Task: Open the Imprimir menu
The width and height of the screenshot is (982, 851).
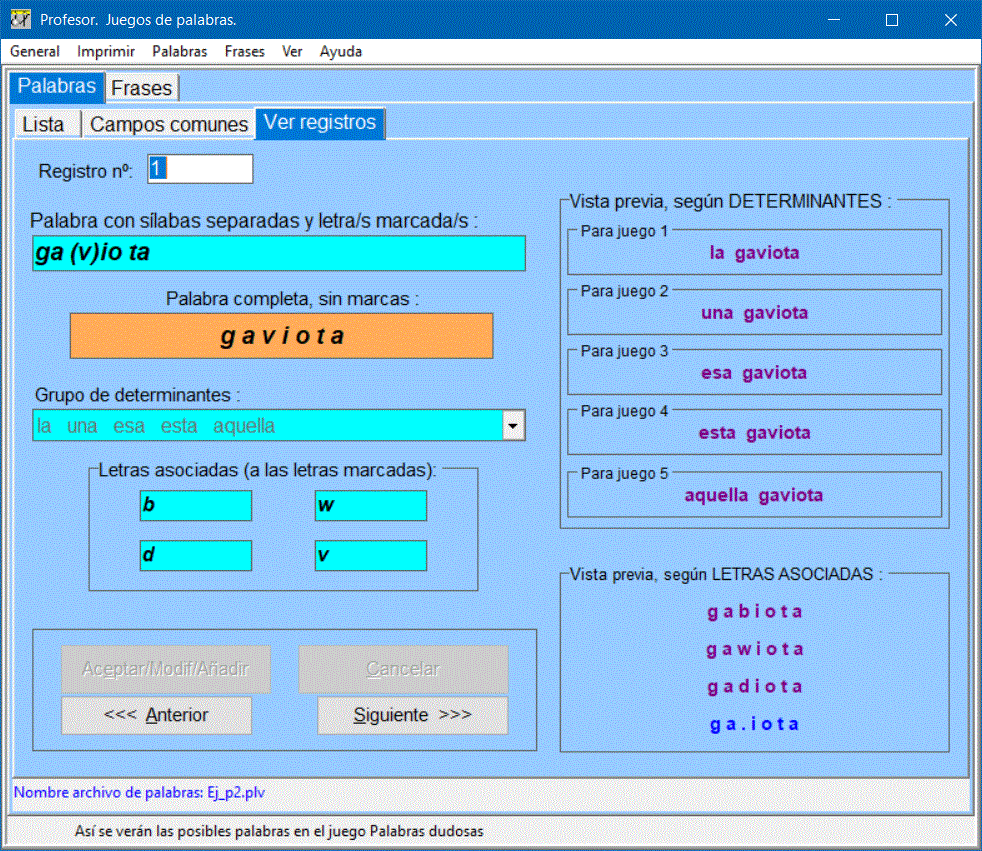Action: 106,51
